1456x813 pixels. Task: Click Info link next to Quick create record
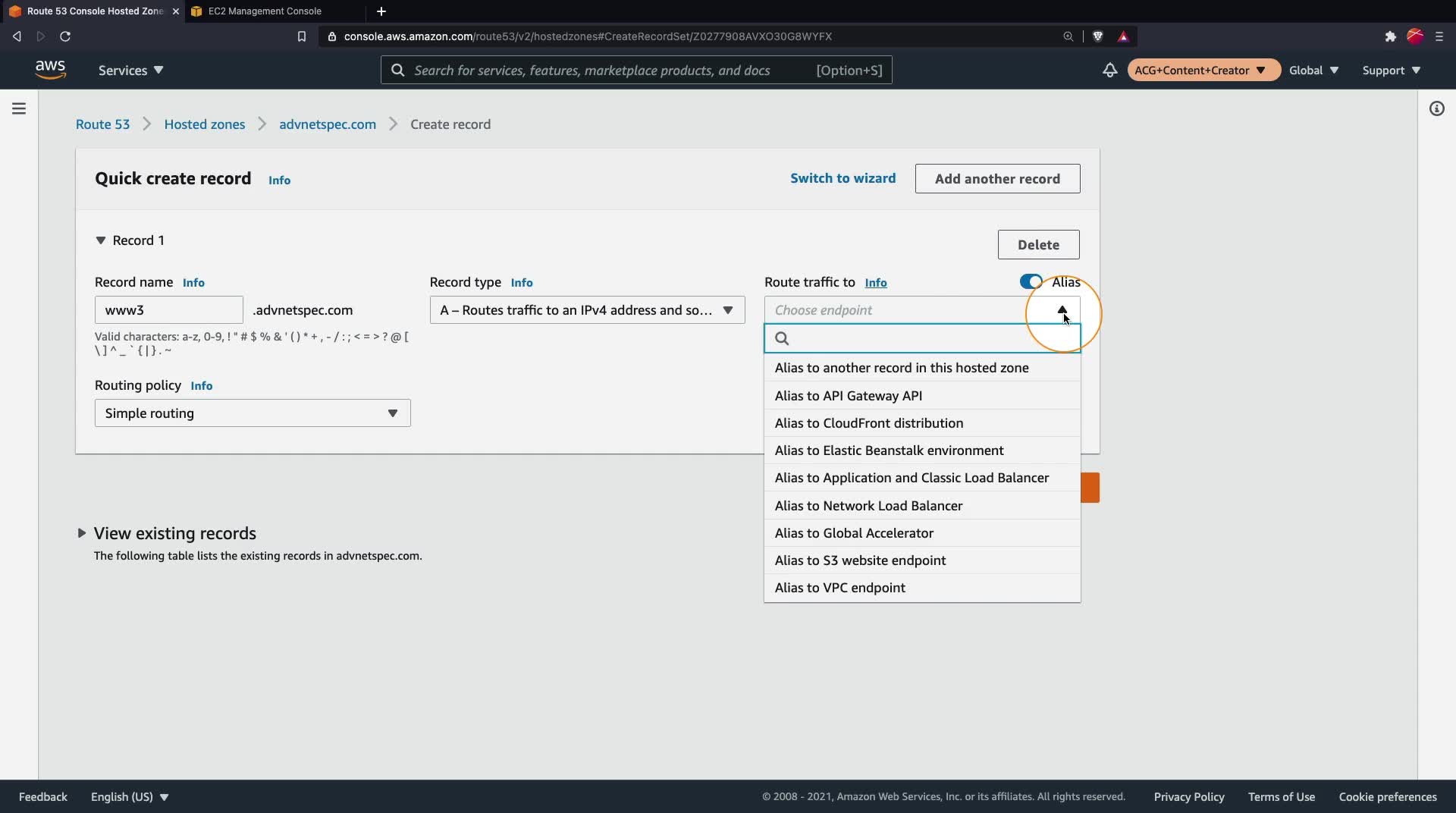[279, 180]
